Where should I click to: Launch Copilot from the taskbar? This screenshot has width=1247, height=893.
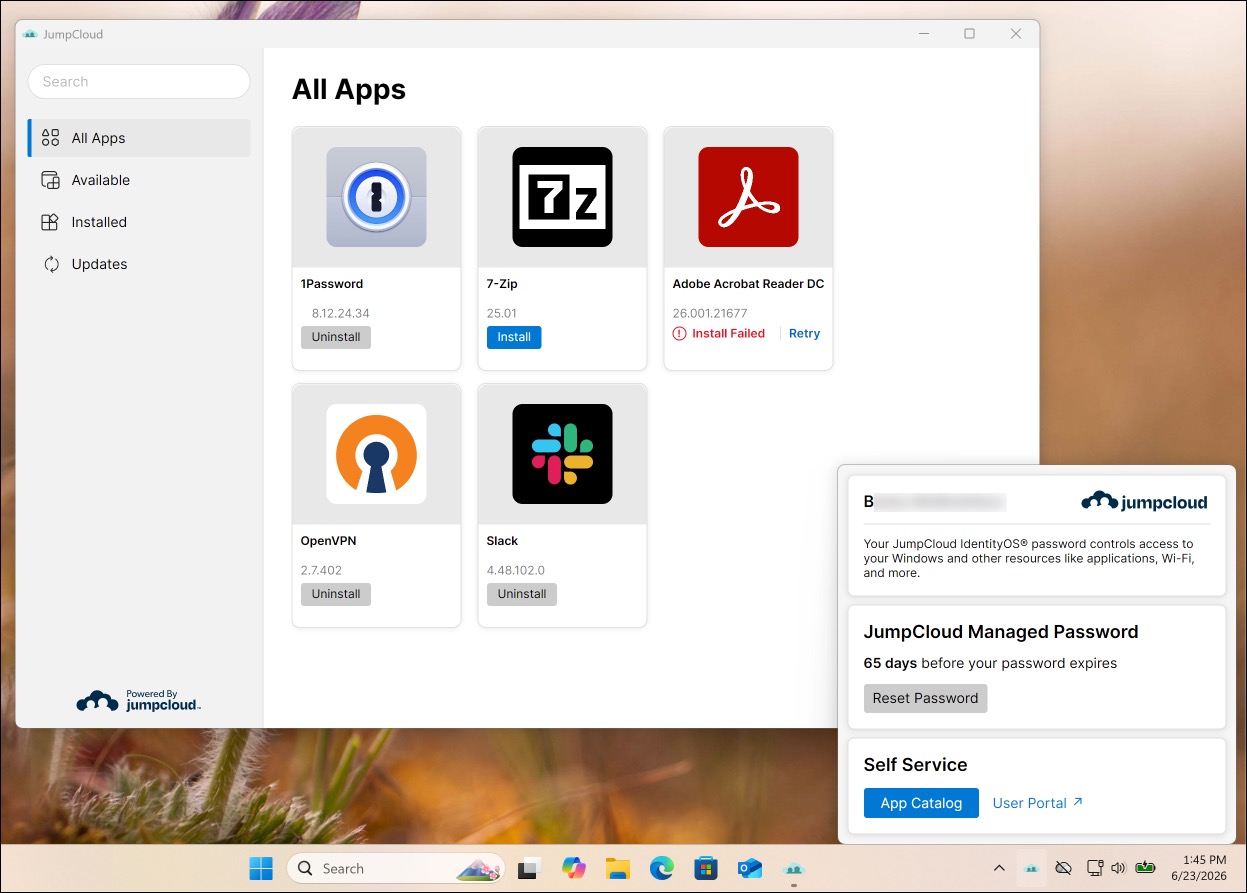pos(573,868)
